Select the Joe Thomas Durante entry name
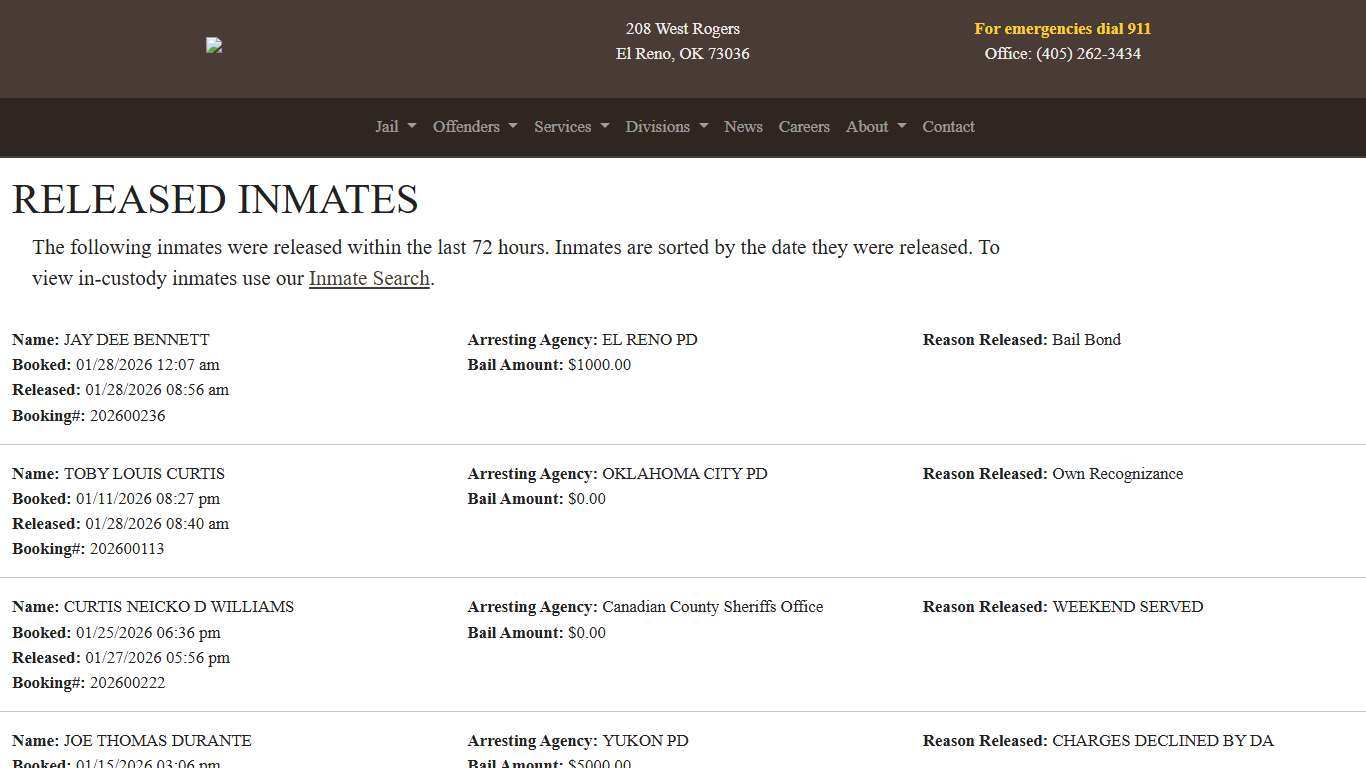 [x=157, y=741]
